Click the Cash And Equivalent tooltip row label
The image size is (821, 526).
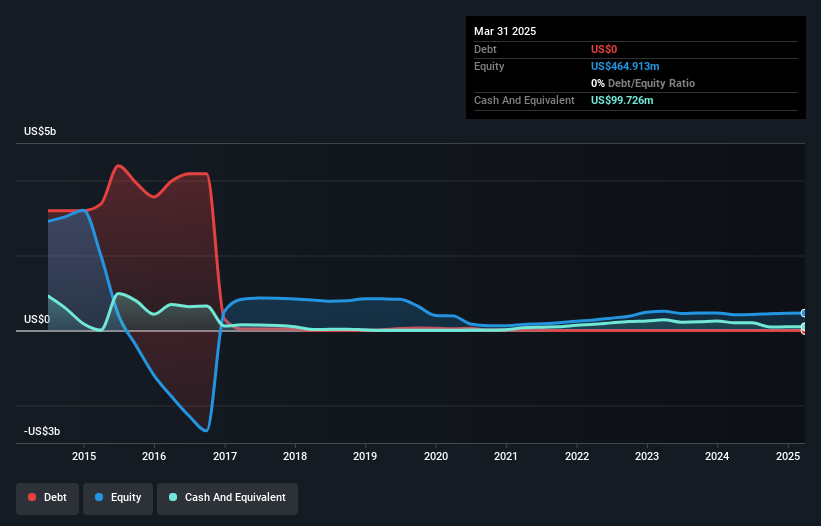coord(524,100)
